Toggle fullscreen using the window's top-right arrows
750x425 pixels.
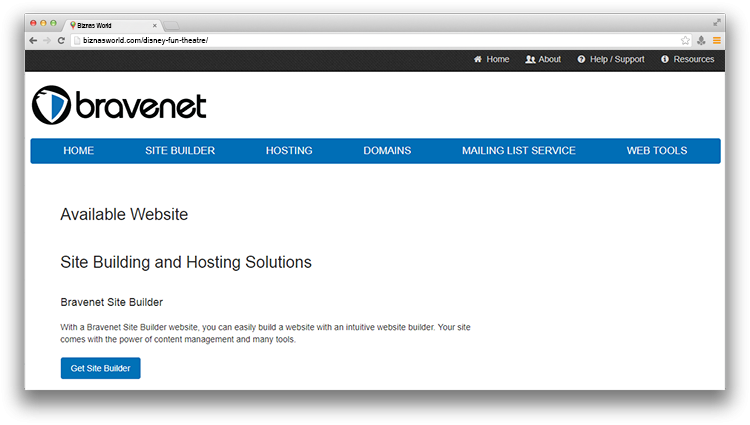pos(716,22)
